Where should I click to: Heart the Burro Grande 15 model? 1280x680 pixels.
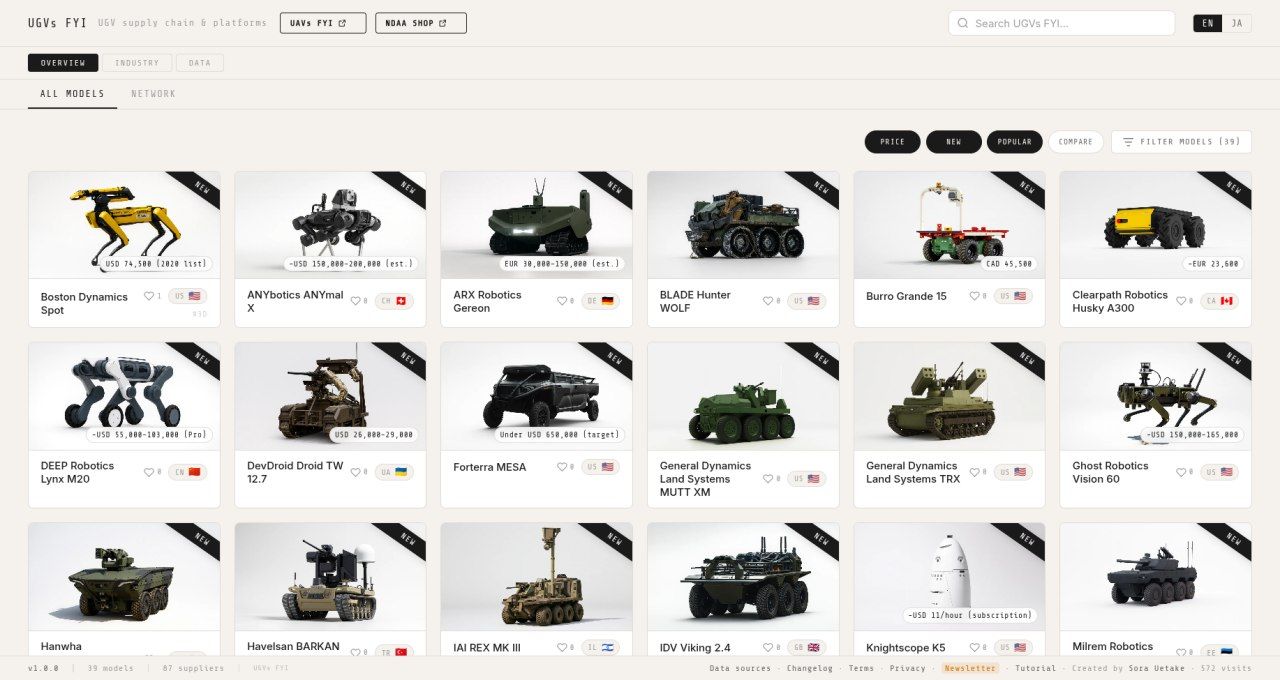click(x=975, y=296)
